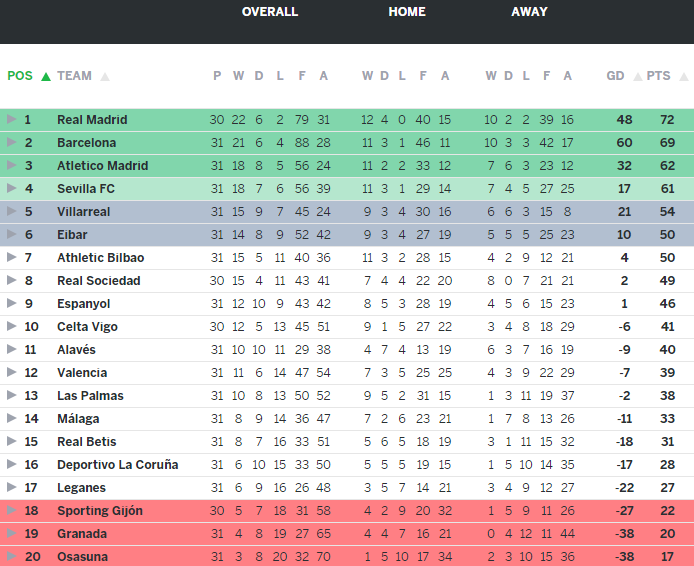Open Deportivo La Coruña team page
The height and width of the screenshot is (566, 694).
click(117, 465)
